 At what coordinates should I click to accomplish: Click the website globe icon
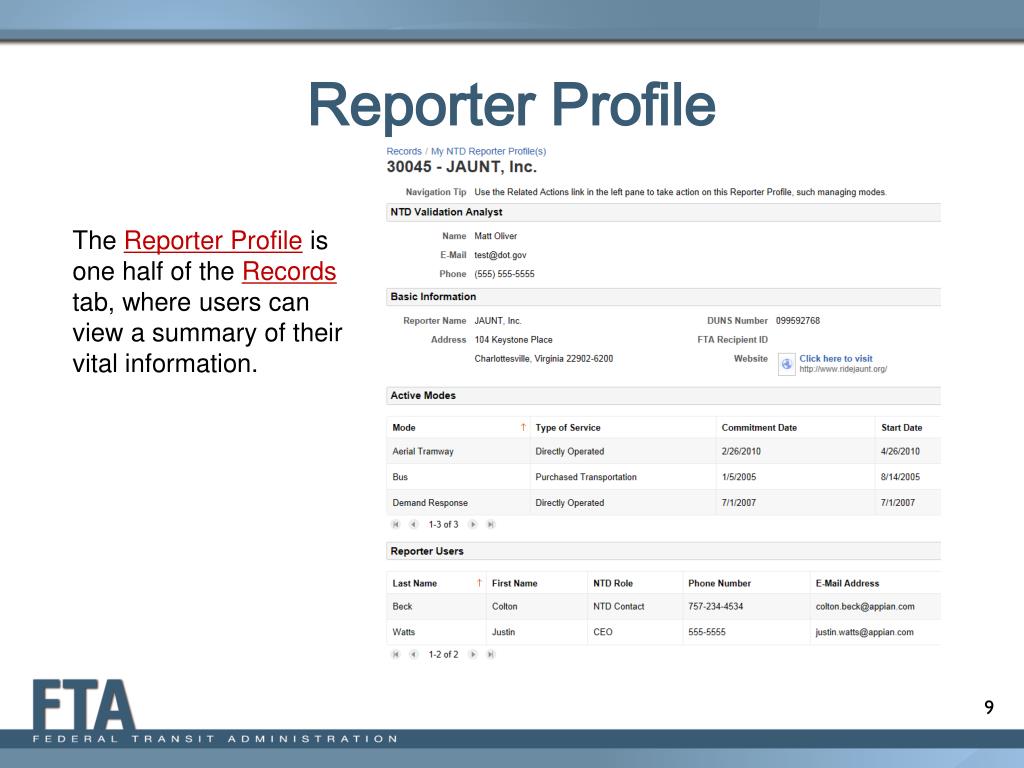tap(786, 364)
